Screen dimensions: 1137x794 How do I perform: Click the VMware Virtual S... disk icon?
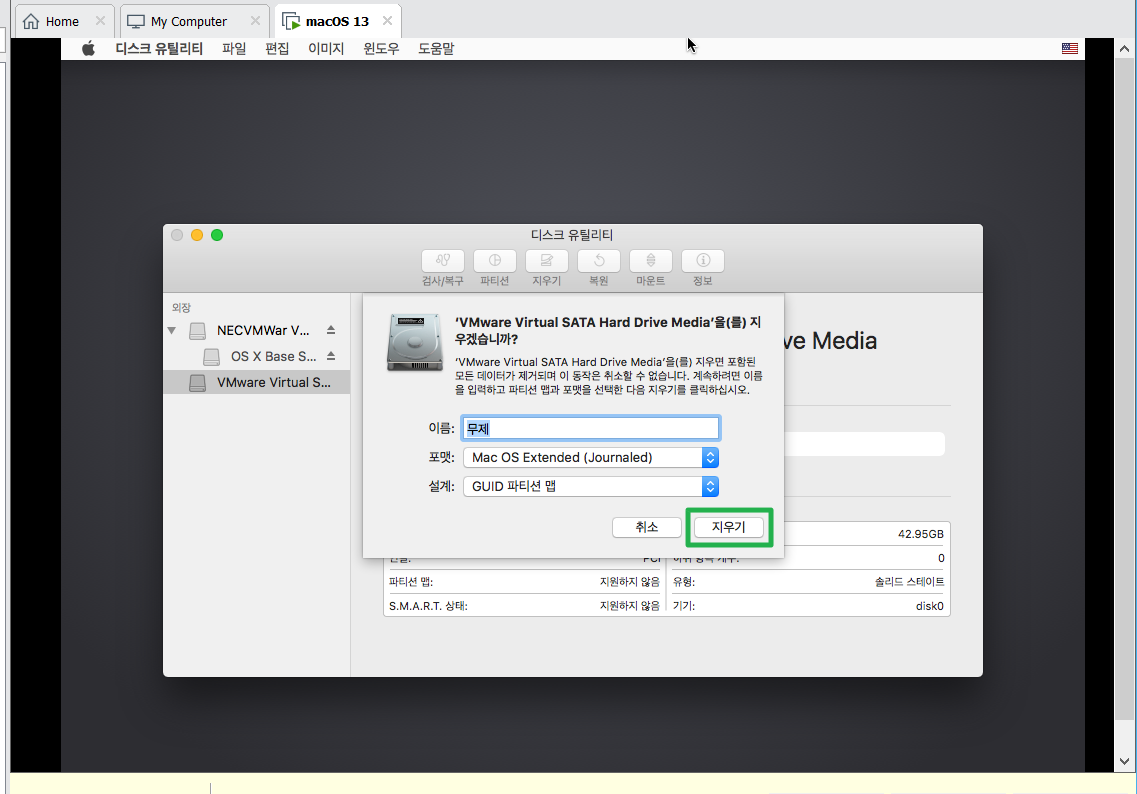[x=197, y=383]
